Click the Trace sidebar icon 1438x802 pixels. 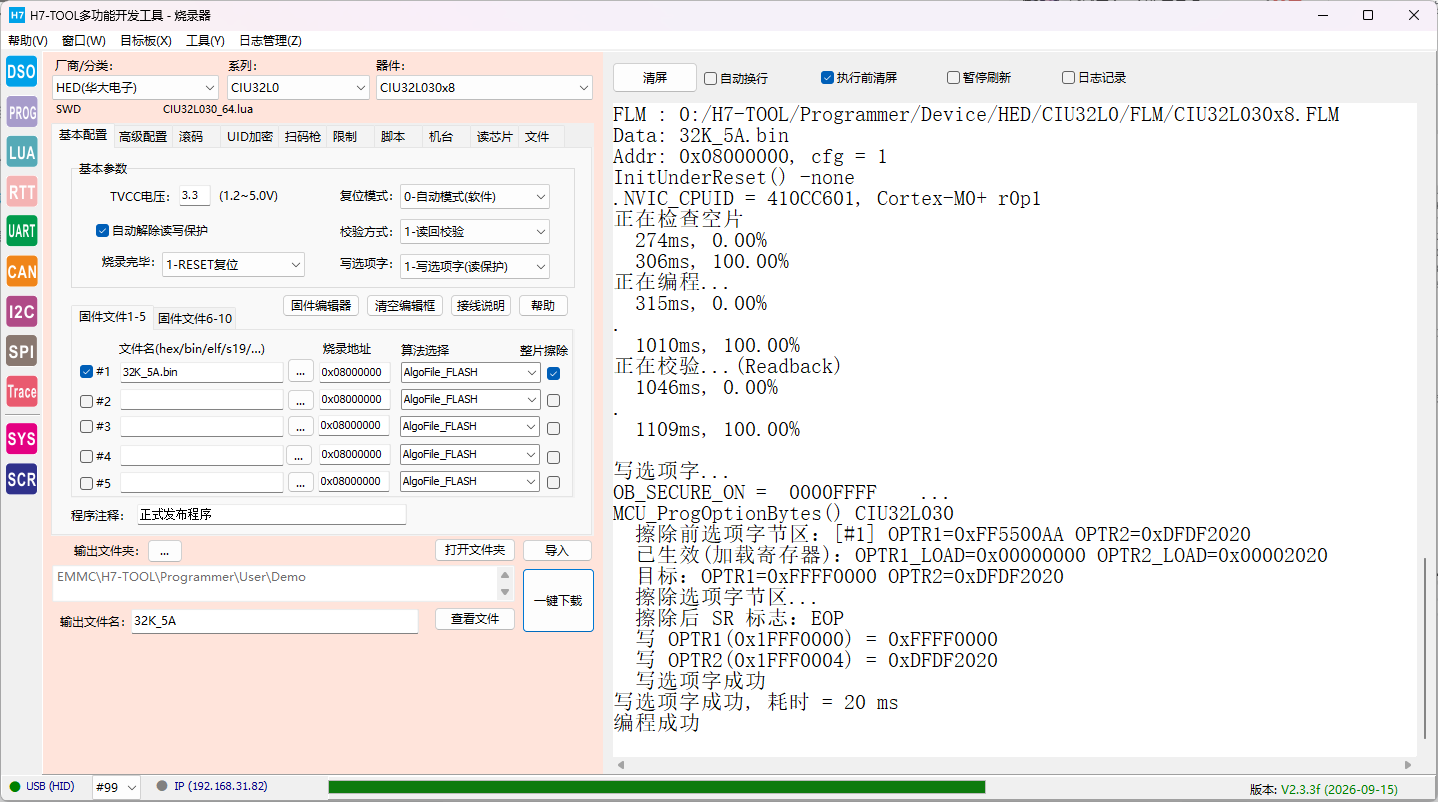(x=22, y=392)
